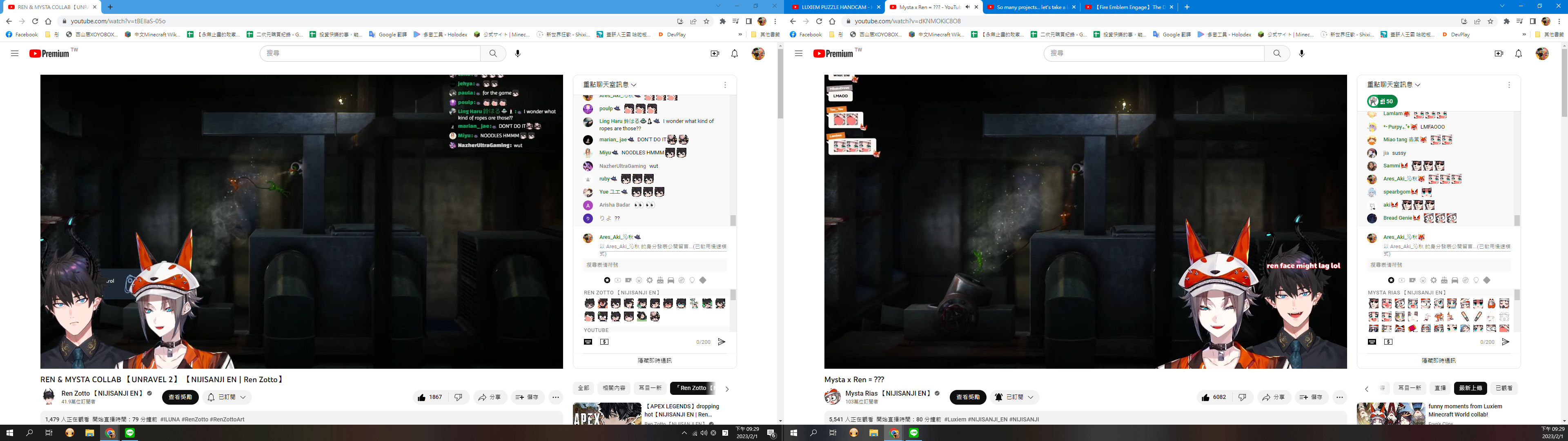Start voice search in right window
Viewport: 1568px width, 441px height.
(1302, 53)
